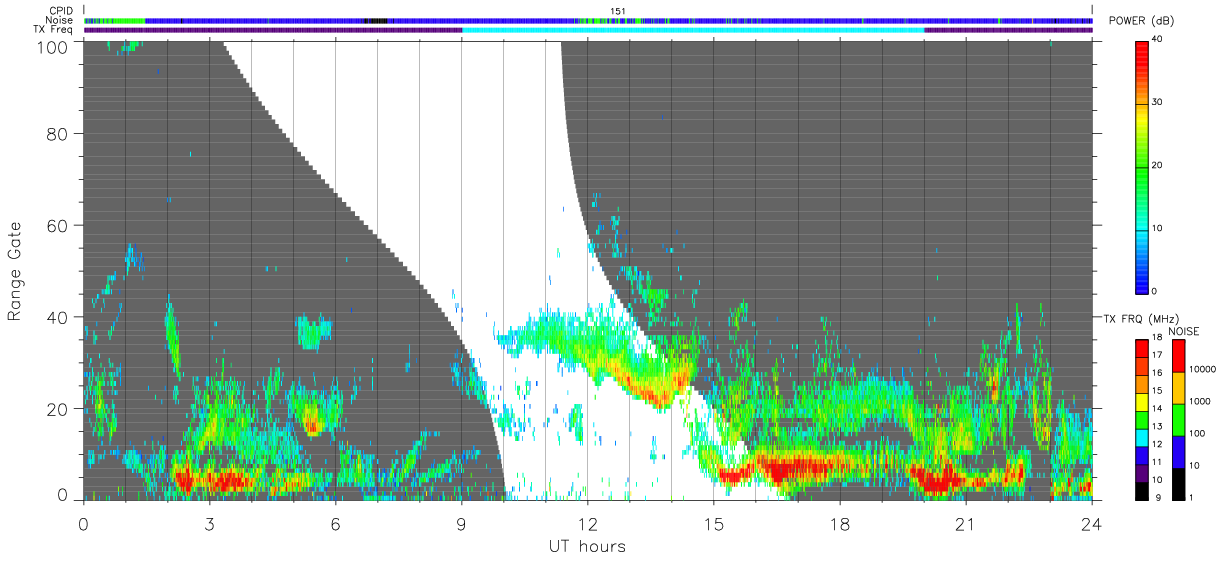The image size is (1228, 567).
Task: Click the 20 tick on the power color bar
Action: tap(1158, 166)
